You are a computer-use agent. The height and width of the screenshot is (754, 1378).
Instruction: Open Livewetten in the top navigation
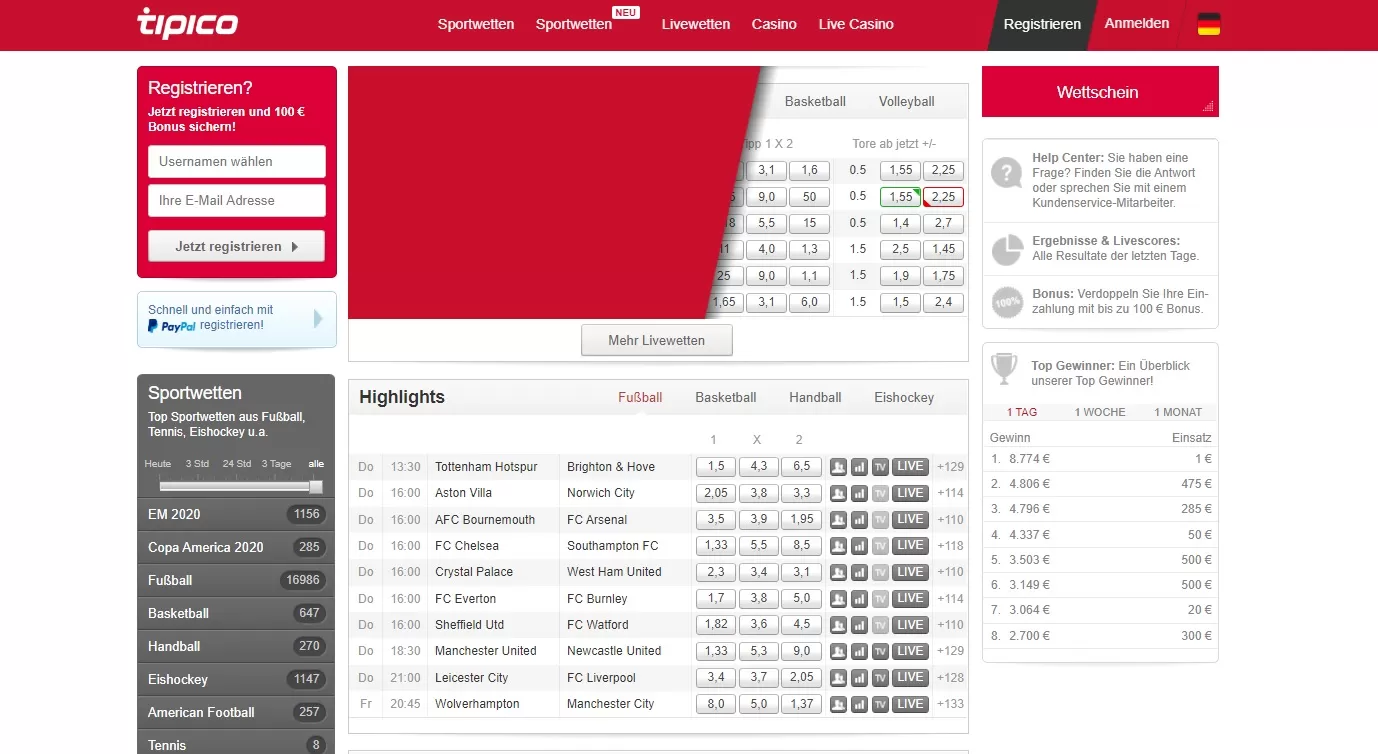[696, 24]
